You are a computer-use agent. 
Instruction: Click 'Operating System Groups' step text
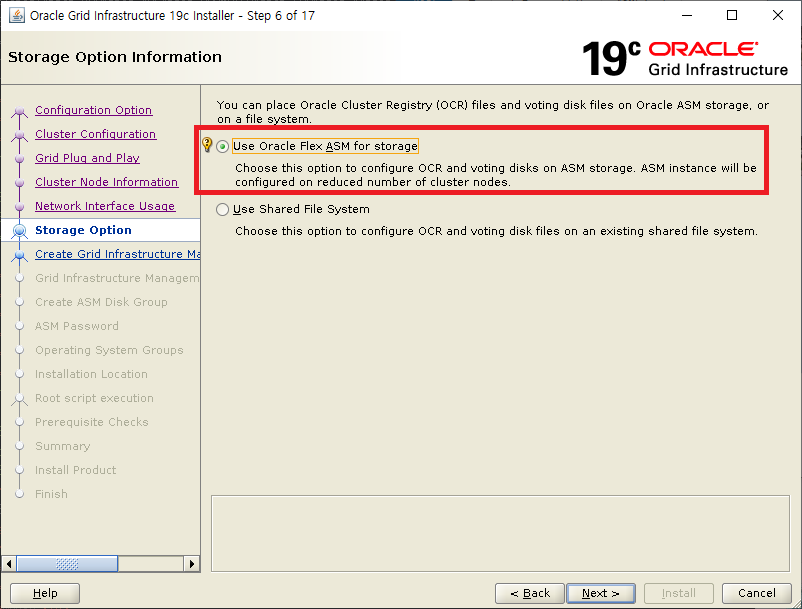pos(109,350)
